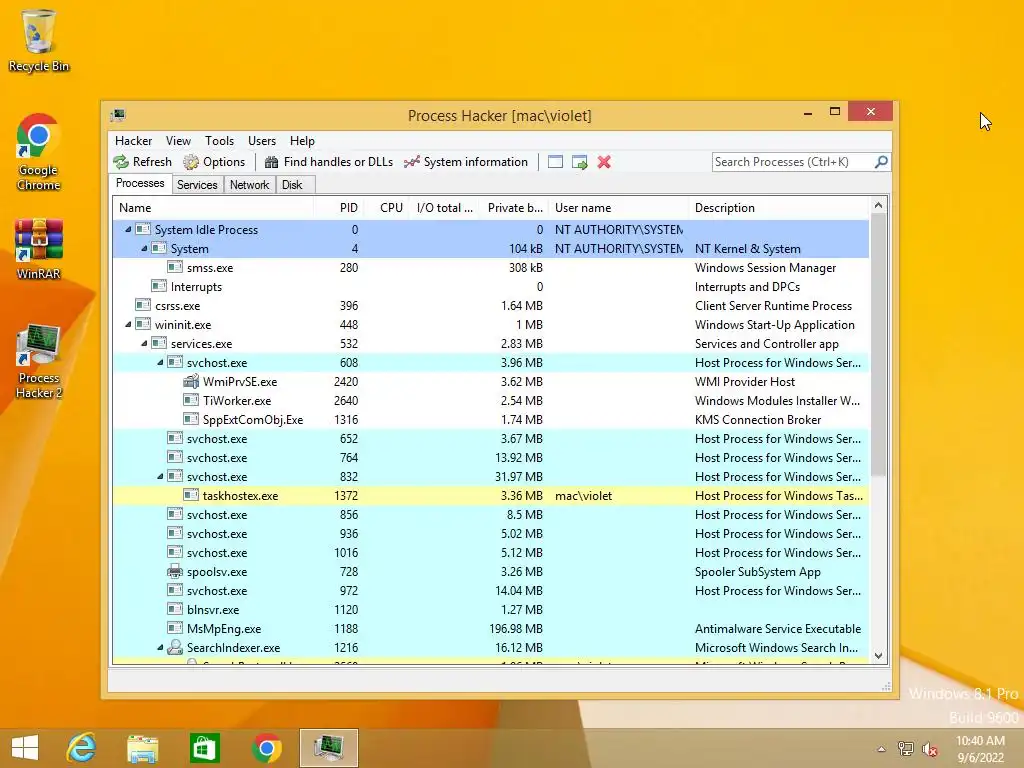Select the csrss.exe process
The width and height of the screenshot is (1024, 768).
pyautogui.click(x=490, y=306)
